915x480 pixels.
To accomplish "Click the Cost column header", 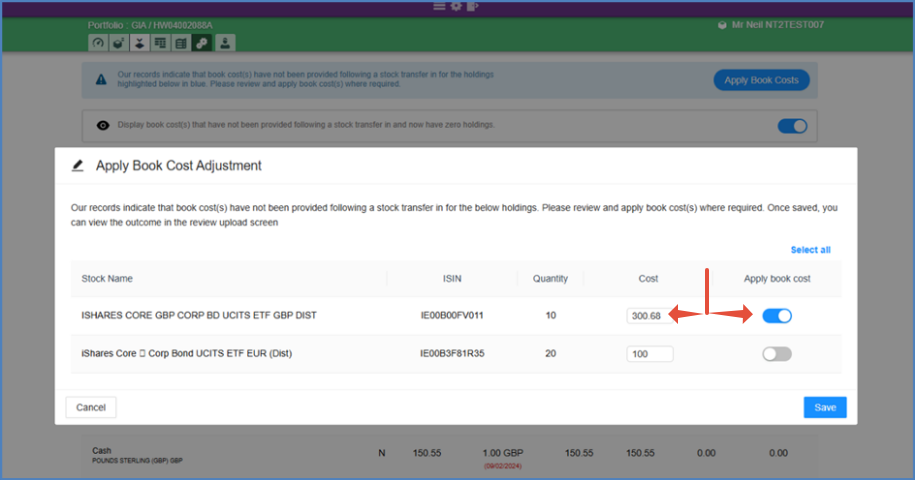I will (x=648, y=279).
